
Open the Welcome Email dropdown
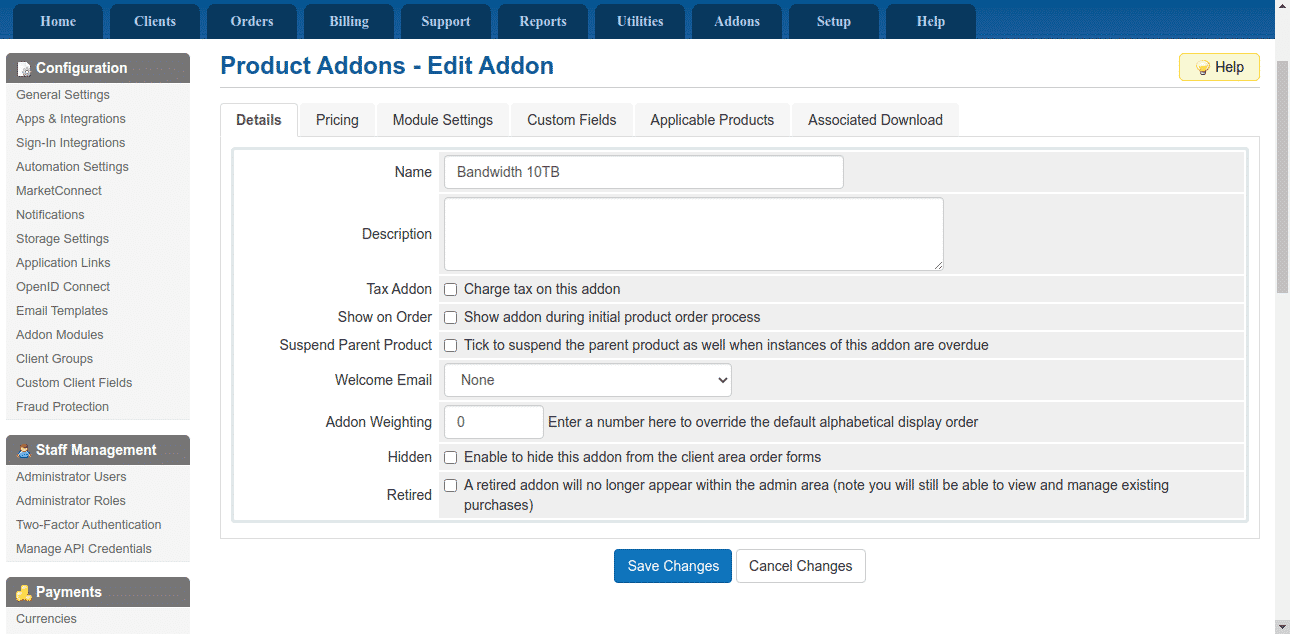tap(588, 380)
